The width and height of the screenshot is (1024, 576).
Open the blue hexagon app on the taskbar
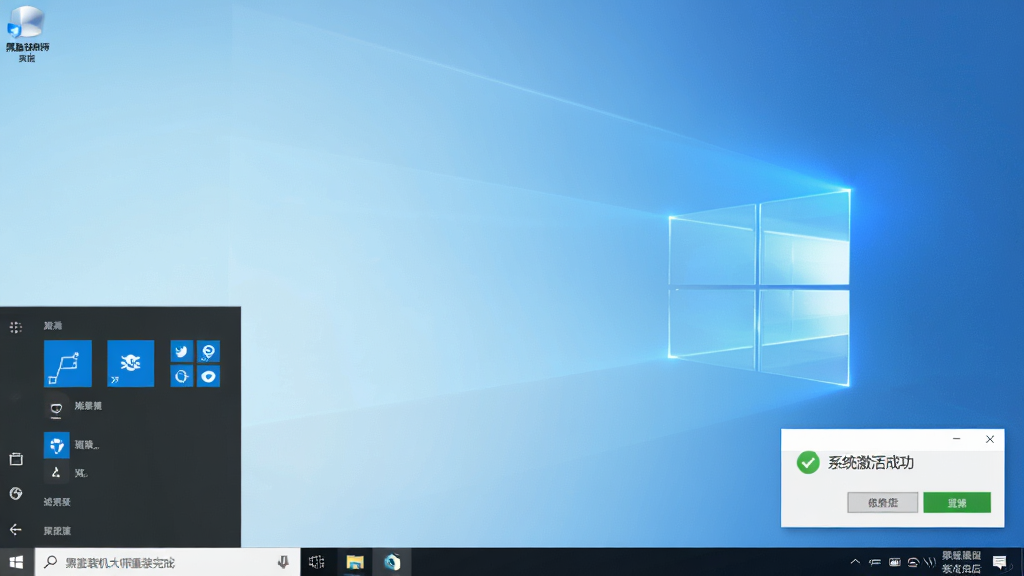pos(392,562)
